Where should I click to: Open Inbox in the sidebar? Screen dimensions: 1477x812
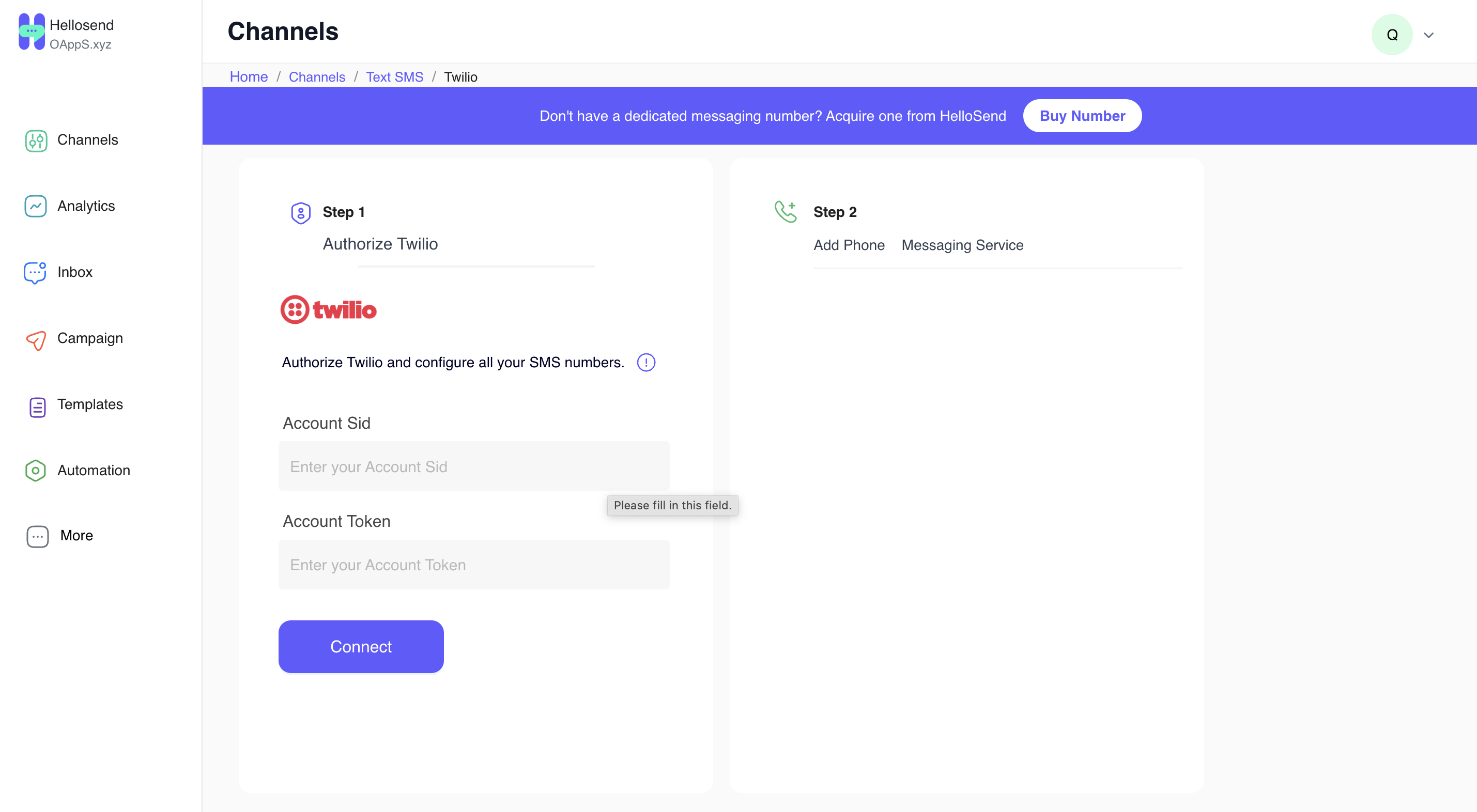pyautogui.click(x=75, y=272)
